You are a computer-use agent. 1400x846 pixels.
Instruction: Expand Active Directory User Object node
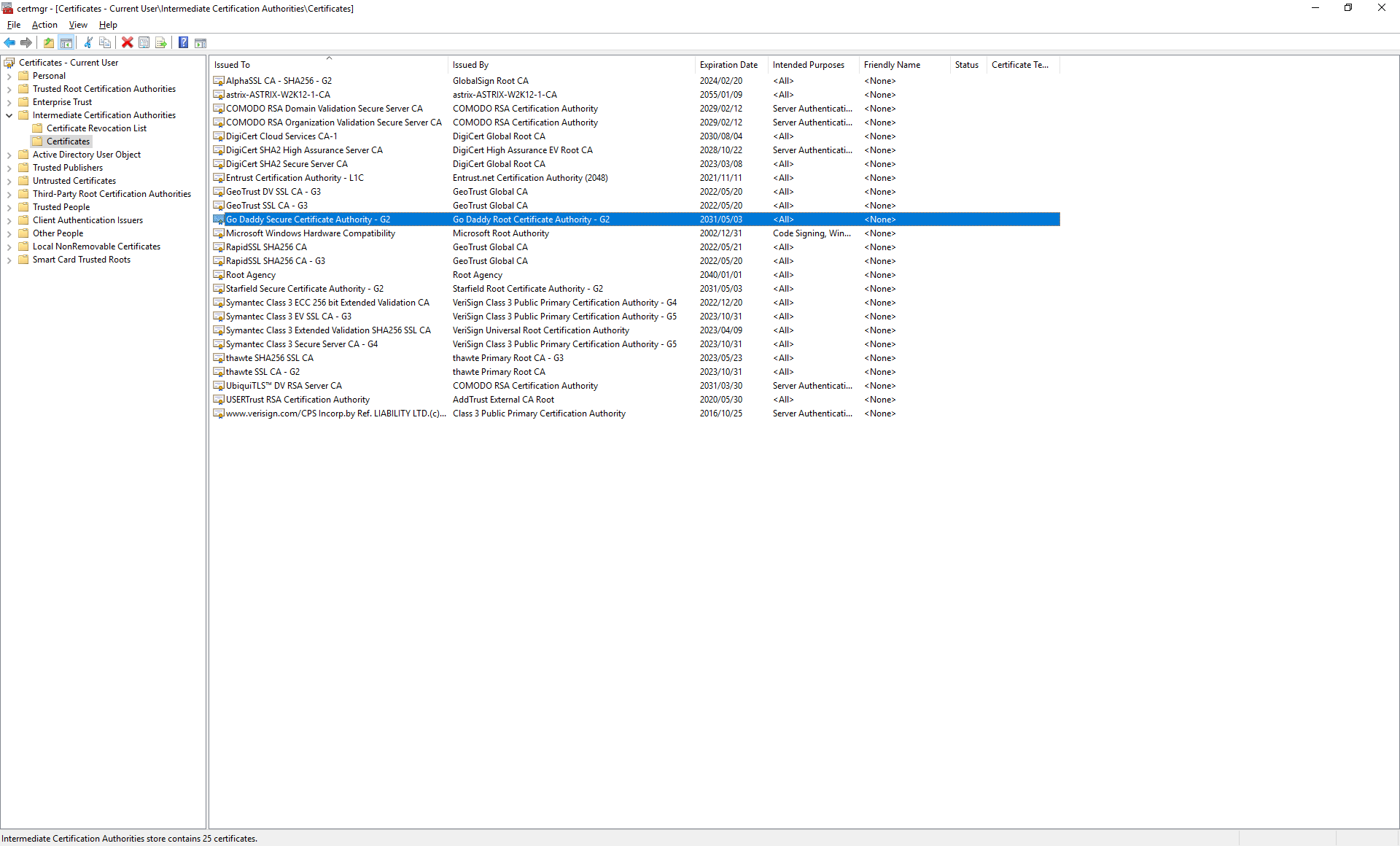point(9,155)
